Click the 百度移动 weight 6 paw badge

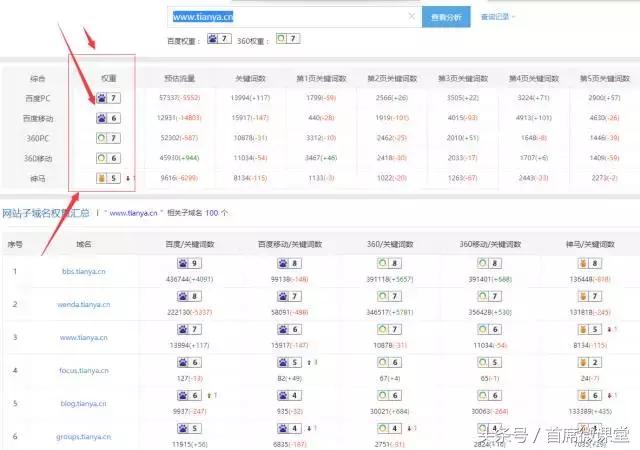point(109,118)
